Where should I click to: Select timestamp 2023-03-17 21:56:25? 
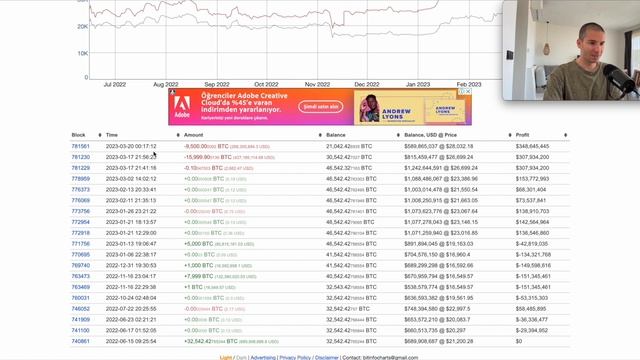[131, 157]
